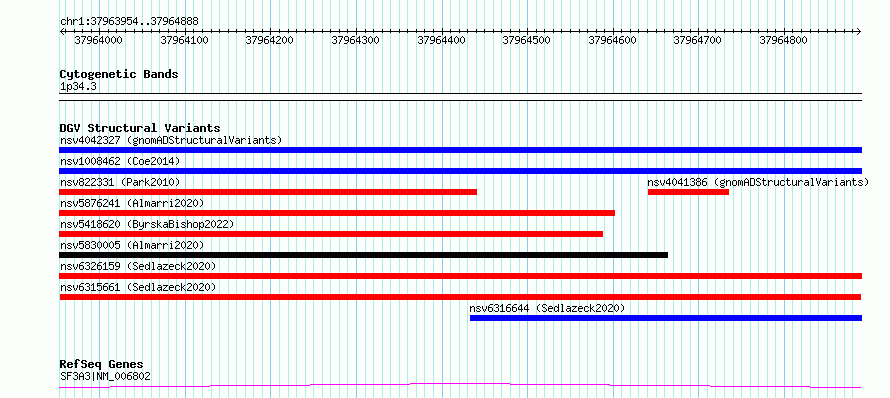The image size is (890, 398).
Task: Click ruler tick label 37964500
Action: pos(527,40)
